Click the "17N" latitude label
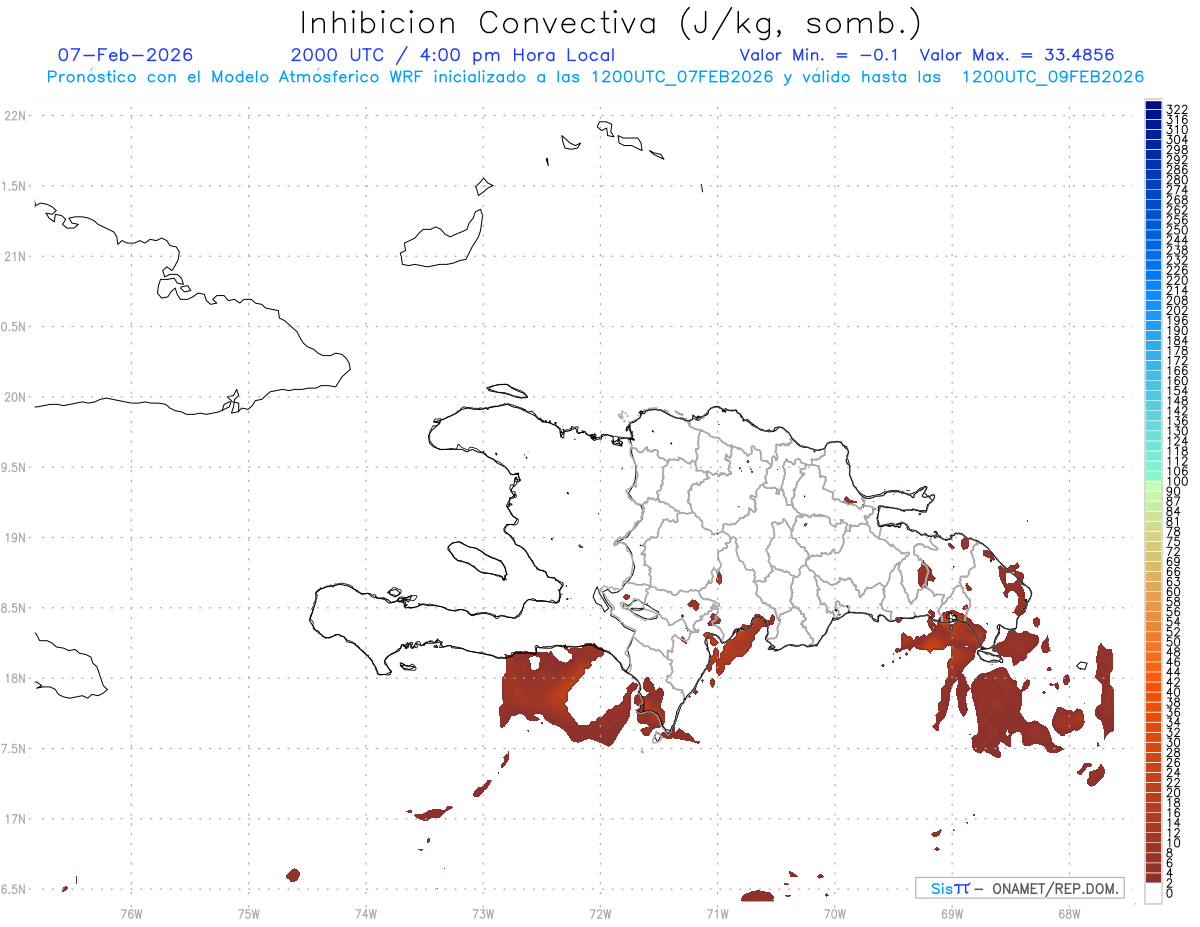1200x927 pixels. click(15, 819)
